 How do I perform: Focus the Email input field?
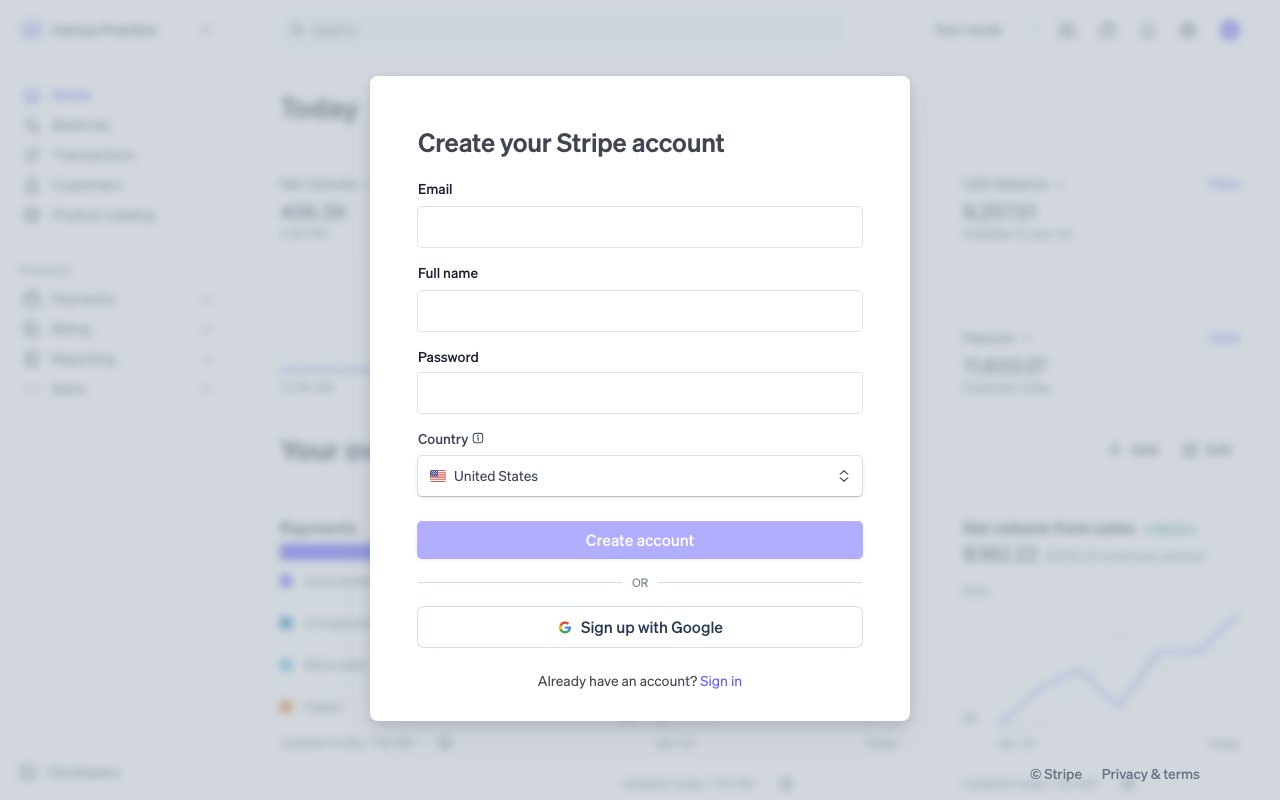(x=640, y=227)
